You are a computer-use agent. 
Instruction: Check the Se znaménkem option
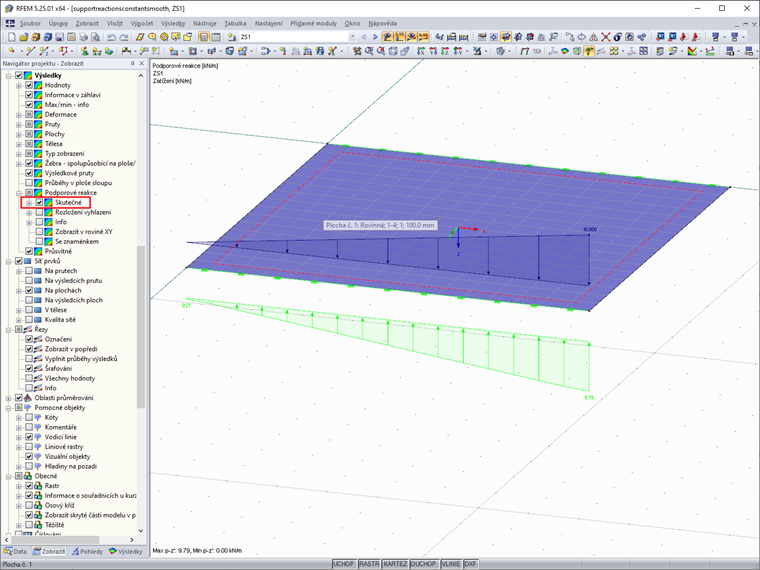click(x=39, y=241)
